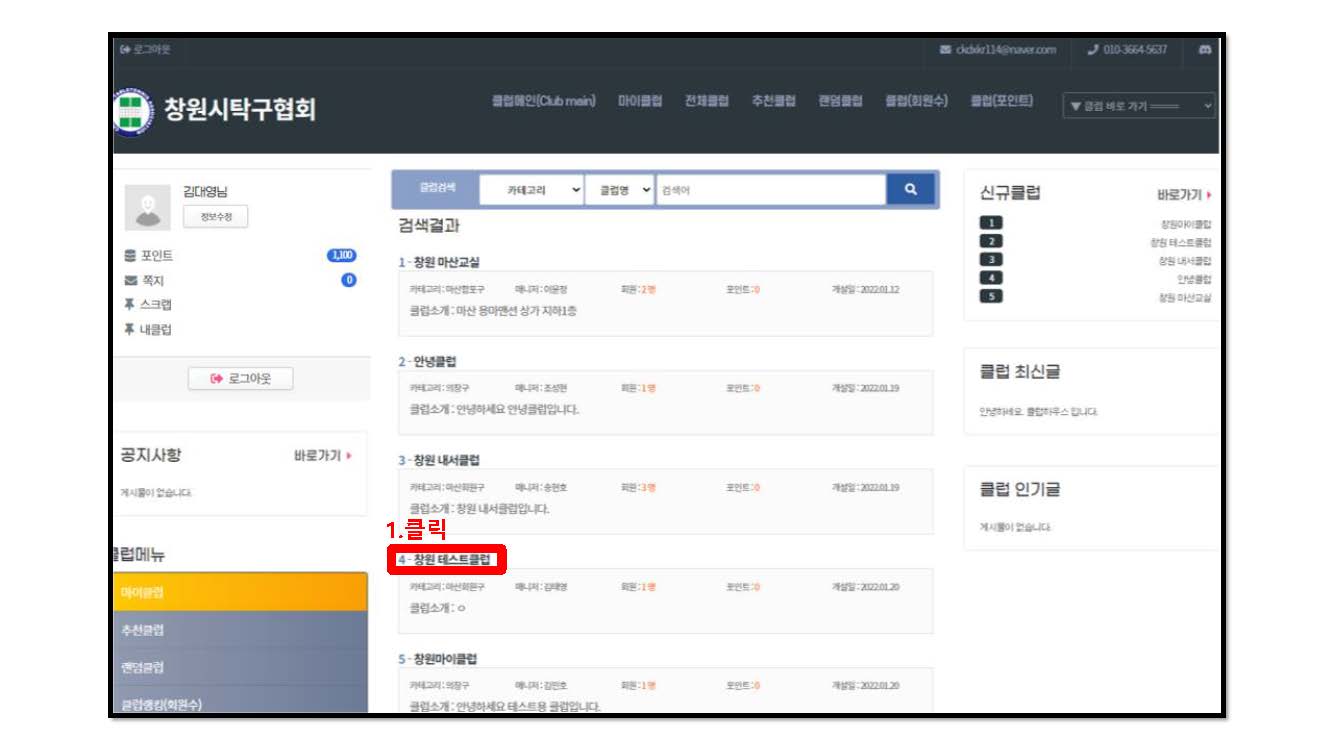
Task: Click the 포인트 coins icon in profile panel
Action: click(130, 256)
